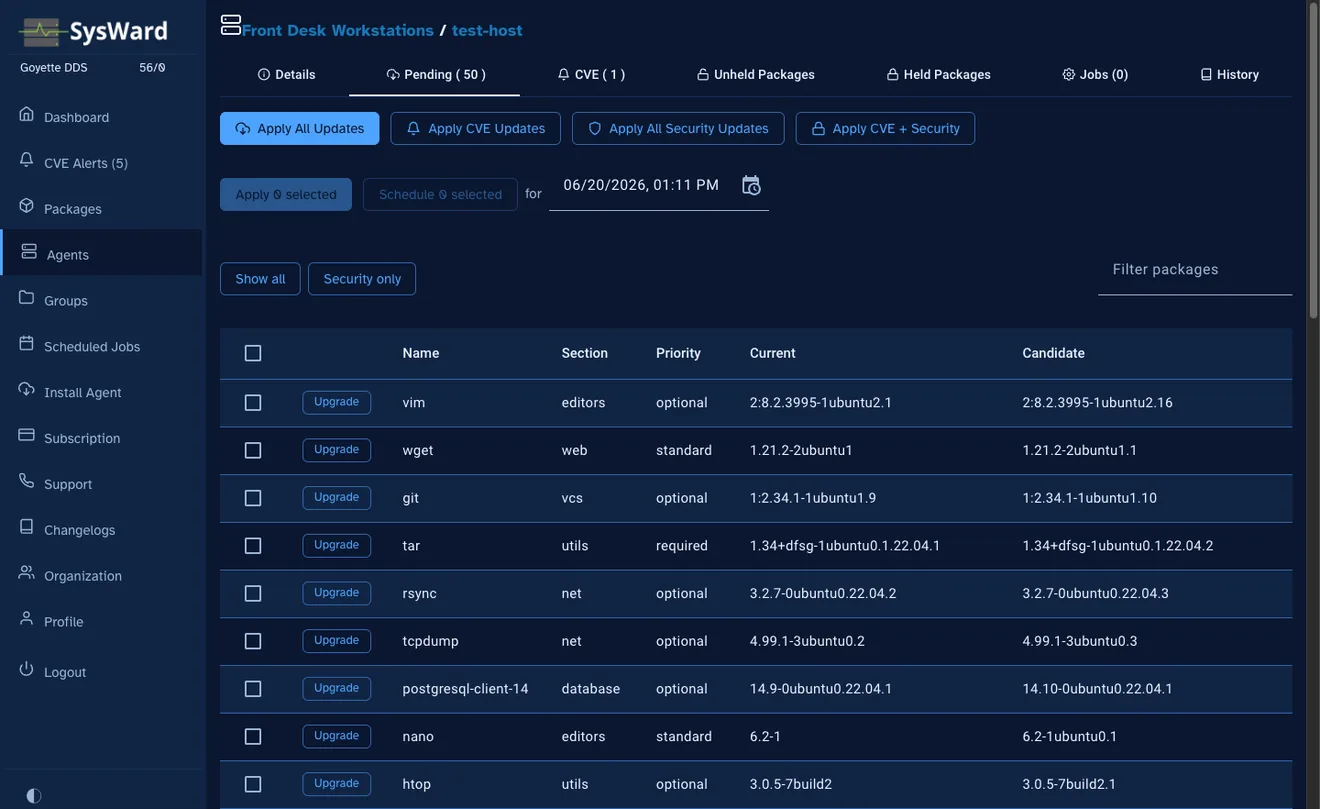This screenshot has height=809, width=1320.
Task: Click the server icon beside breadcrumb
Action: click(231, 25)
